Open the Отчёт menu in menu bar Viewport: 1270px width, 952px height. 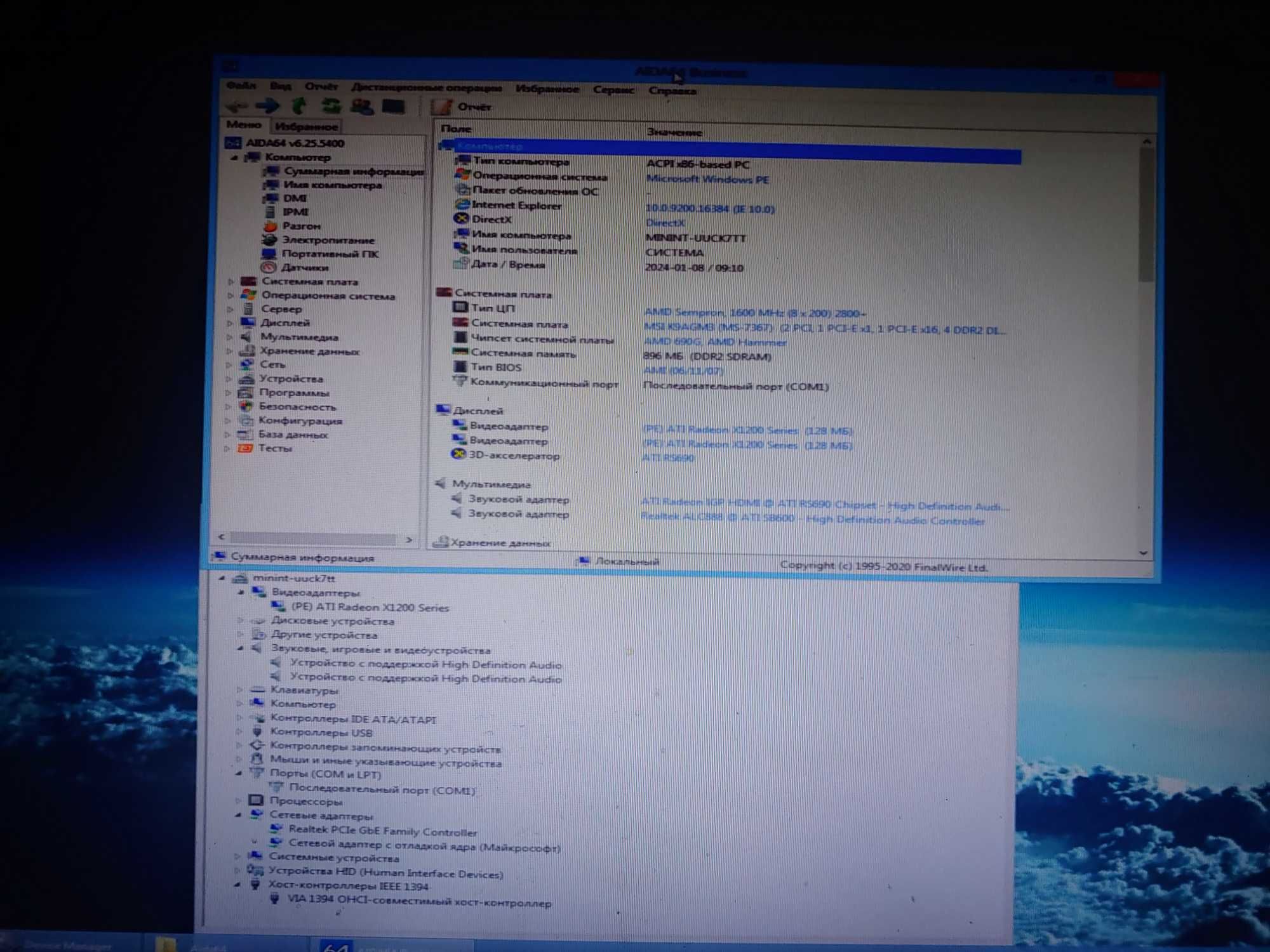321,86
